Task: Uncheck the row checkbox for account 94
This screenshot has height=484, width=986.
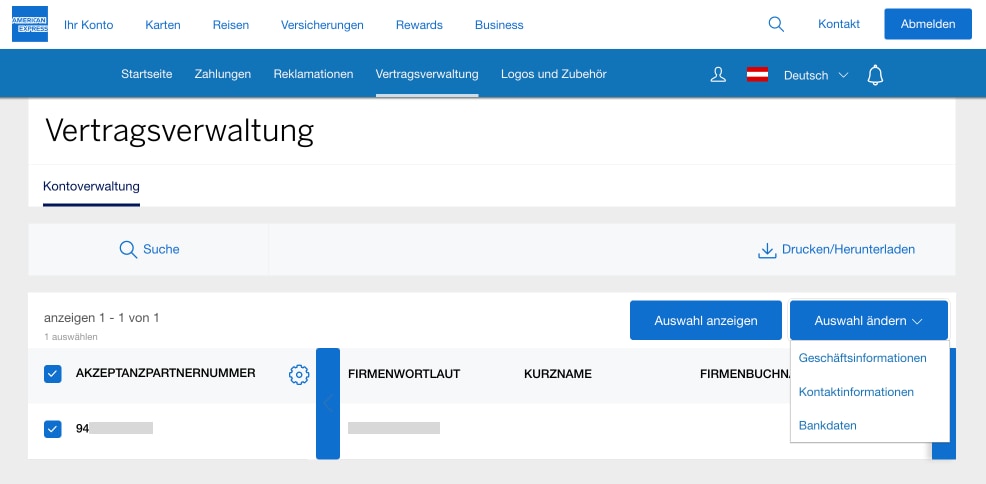Action: click(53, 429)
